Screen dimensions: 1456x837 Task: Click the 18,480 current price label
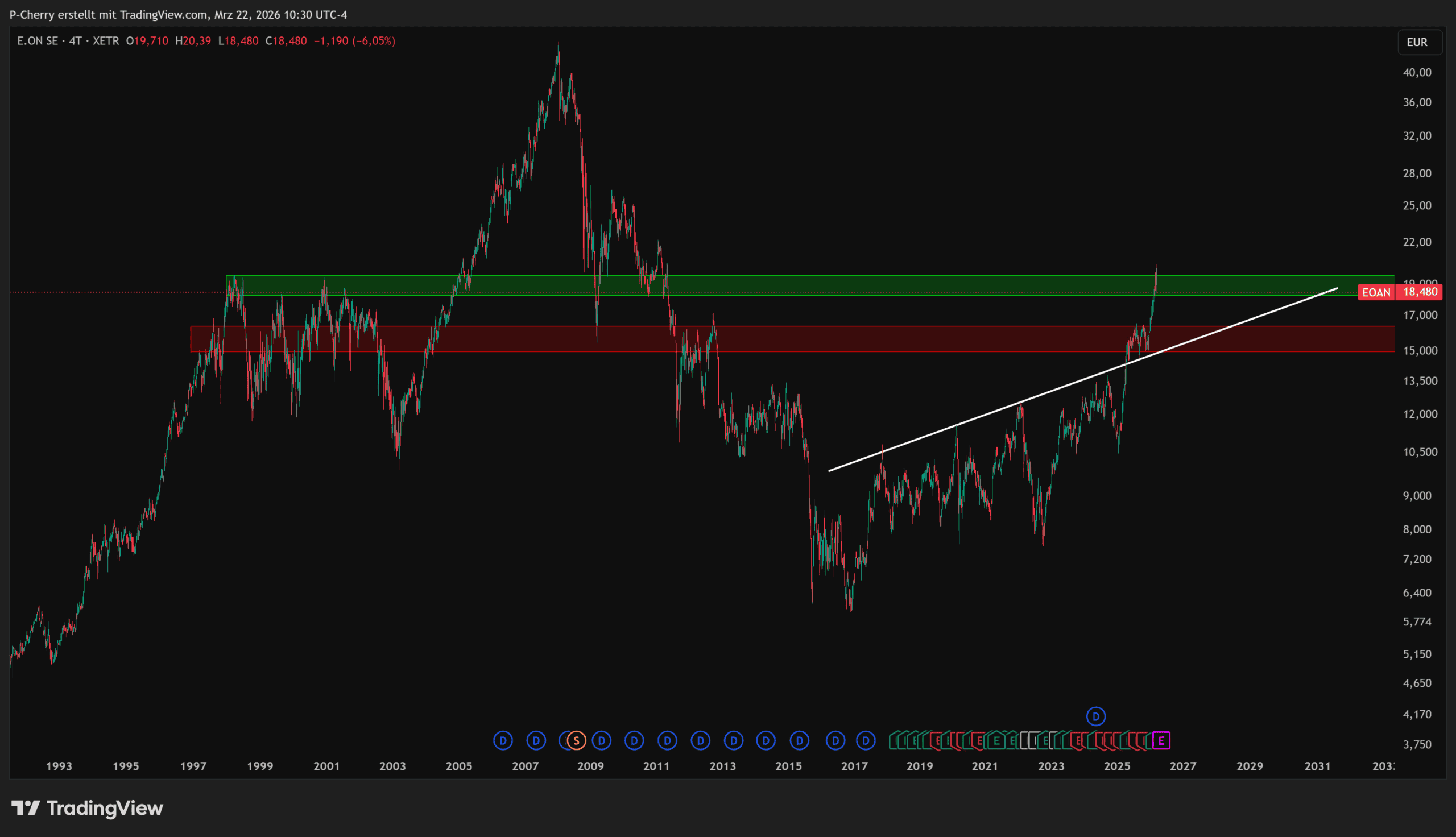(x=1420, y=292)
